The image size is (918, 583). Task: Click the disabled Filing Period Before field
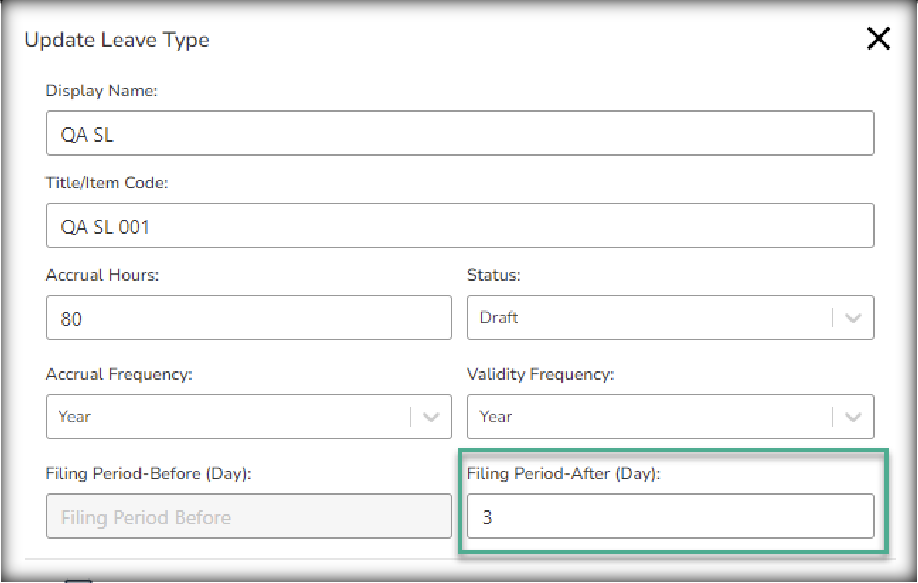[x=248, y=517]
